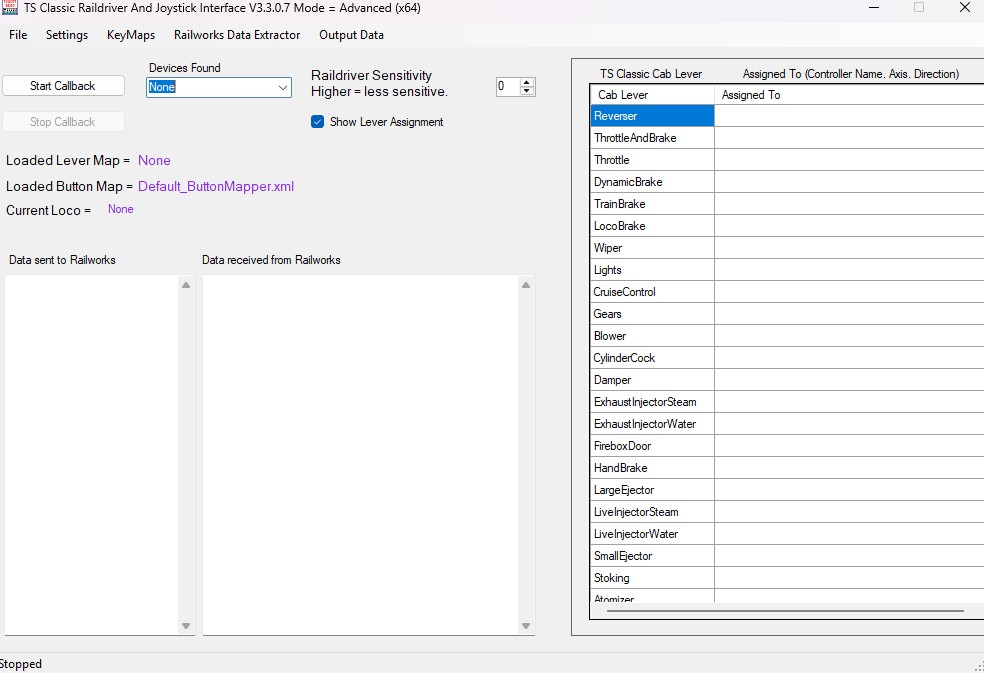Select the FireboxDoor lever row
Image resolution: width=984 pixels, height=673 pixels.
(x=652, y=446)
